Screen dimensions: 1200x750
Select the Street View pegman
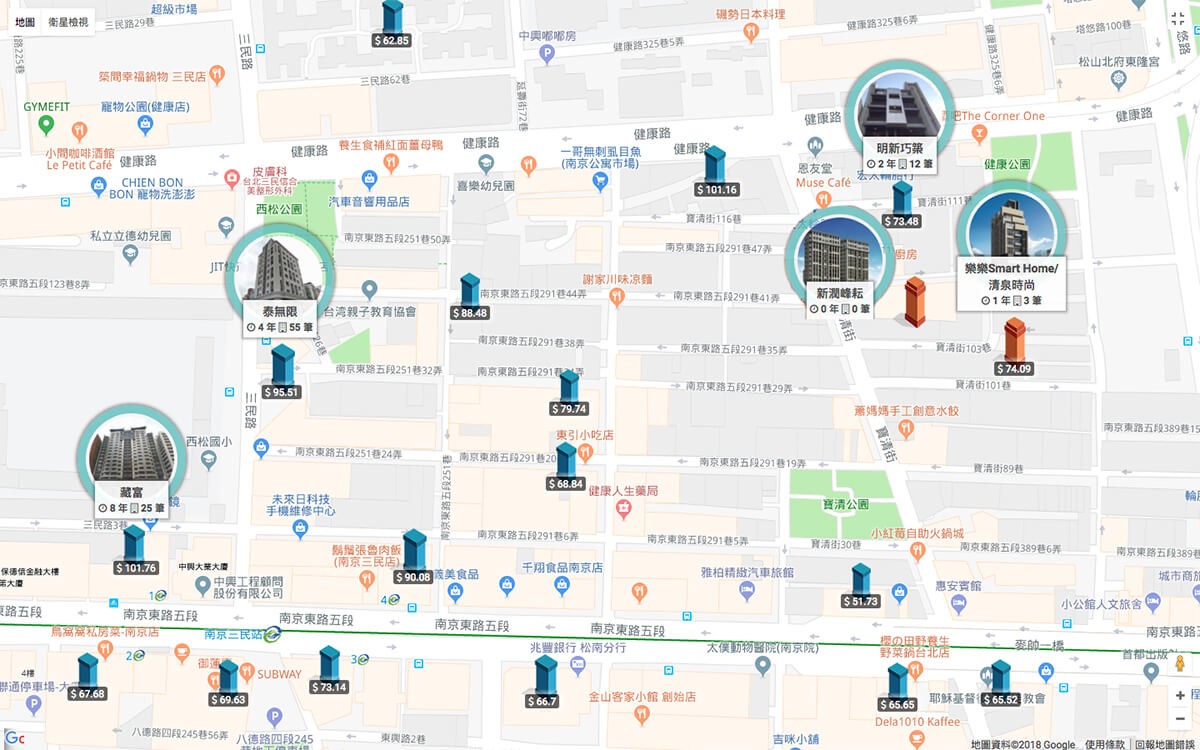1180,665
